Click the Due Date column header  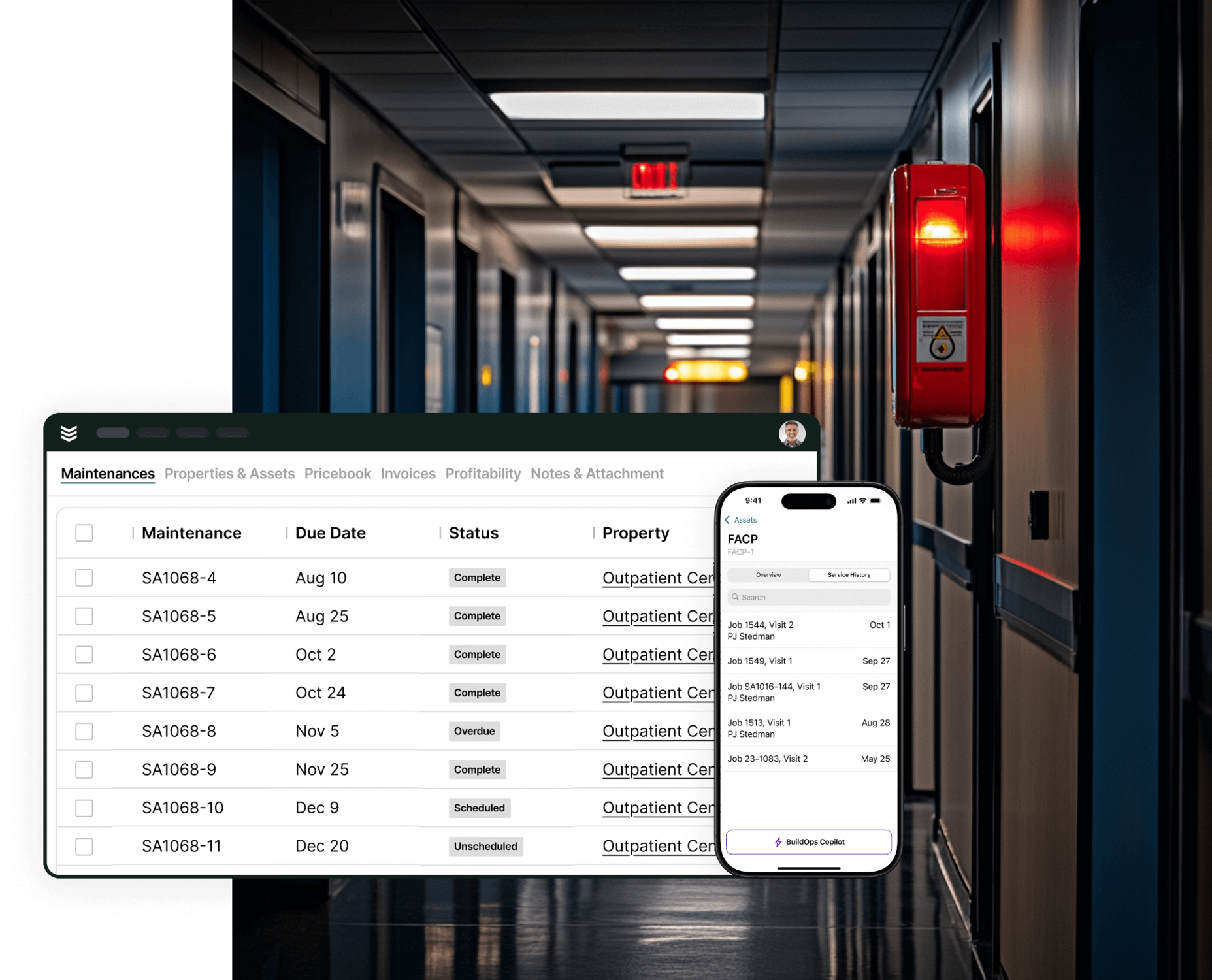(330, 533)
